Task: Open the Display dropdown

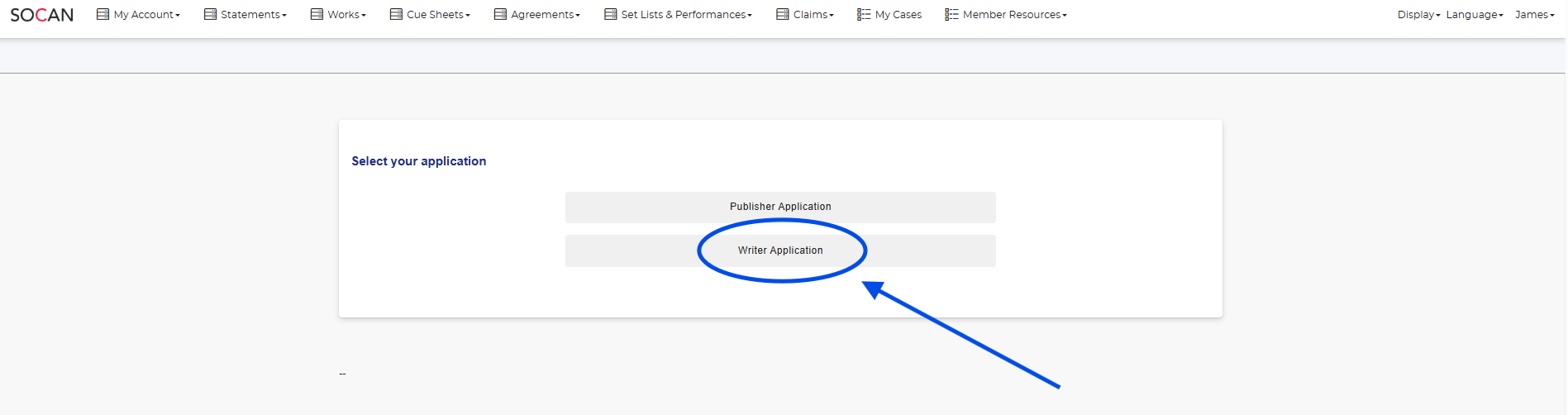Action: pos(1418,15)
